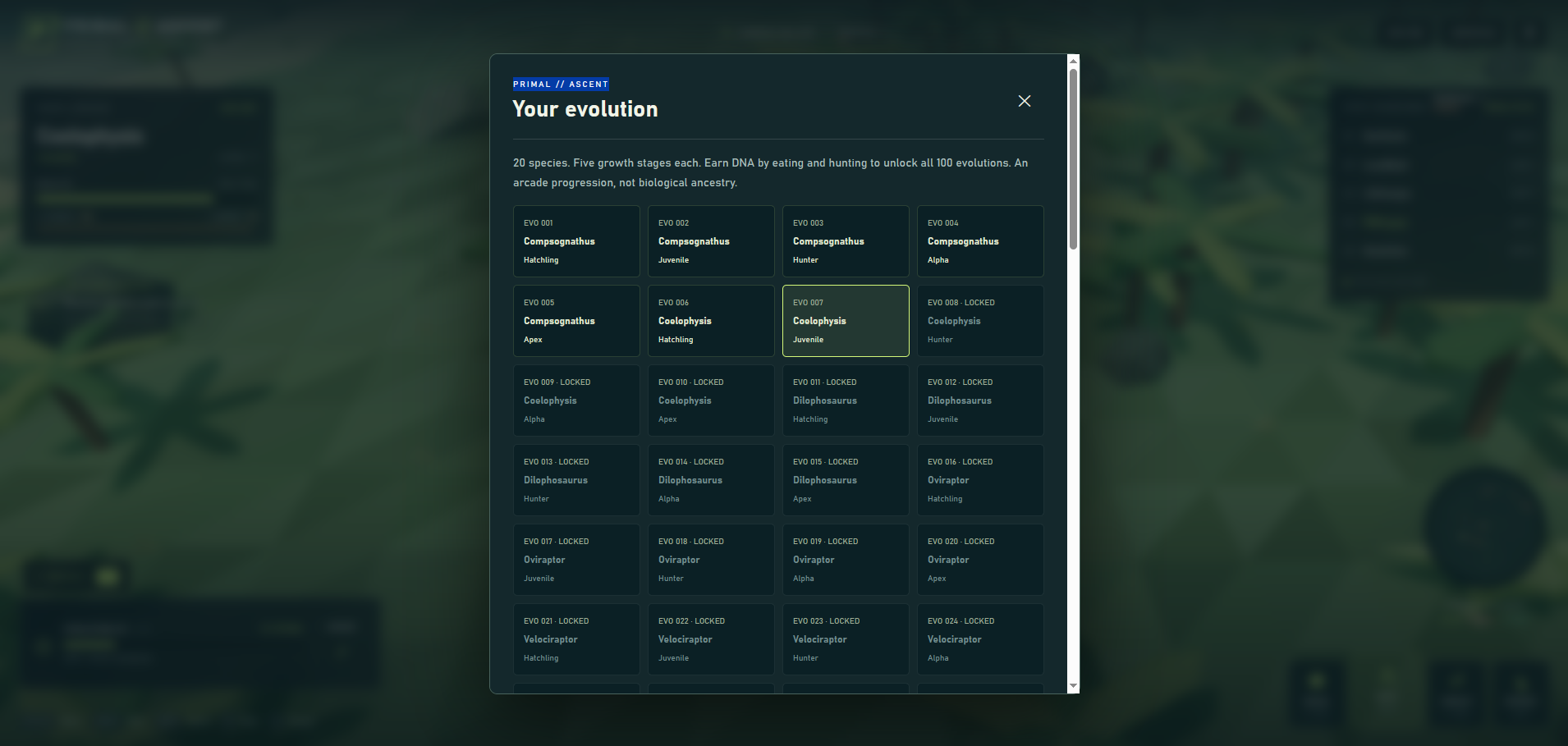Click locked EVO 016 Oviraptor Hatchling card
1568x746 pixels.
coord(980,480)
